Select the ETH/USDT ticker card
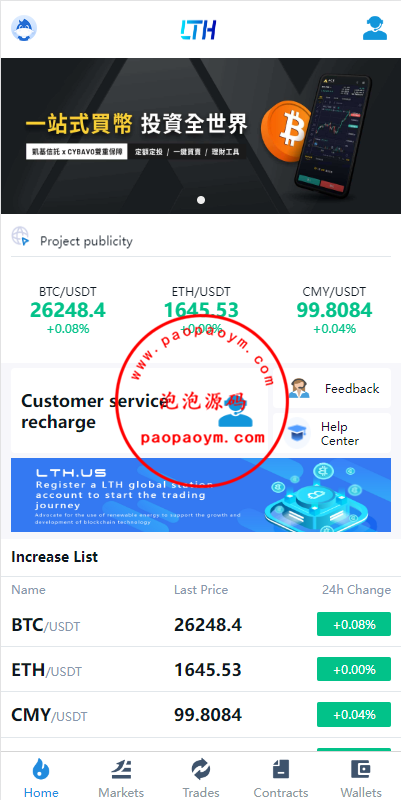Screen dimensions: 401x800 coord(201,310)
